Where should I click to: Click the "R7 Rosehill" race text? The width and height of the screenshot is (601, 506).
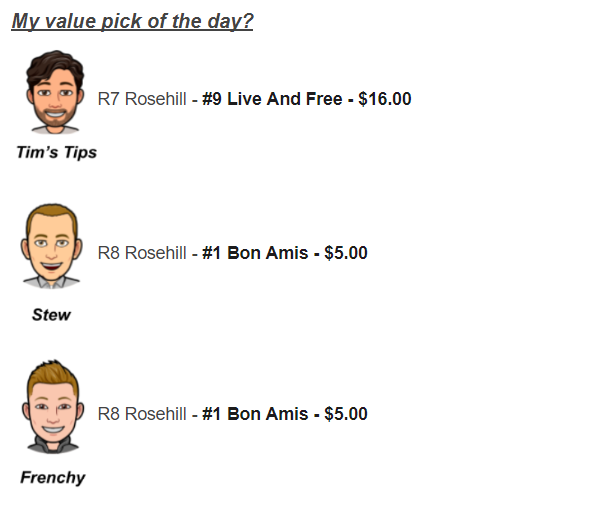pyautogui.click(x=142, y=99)
